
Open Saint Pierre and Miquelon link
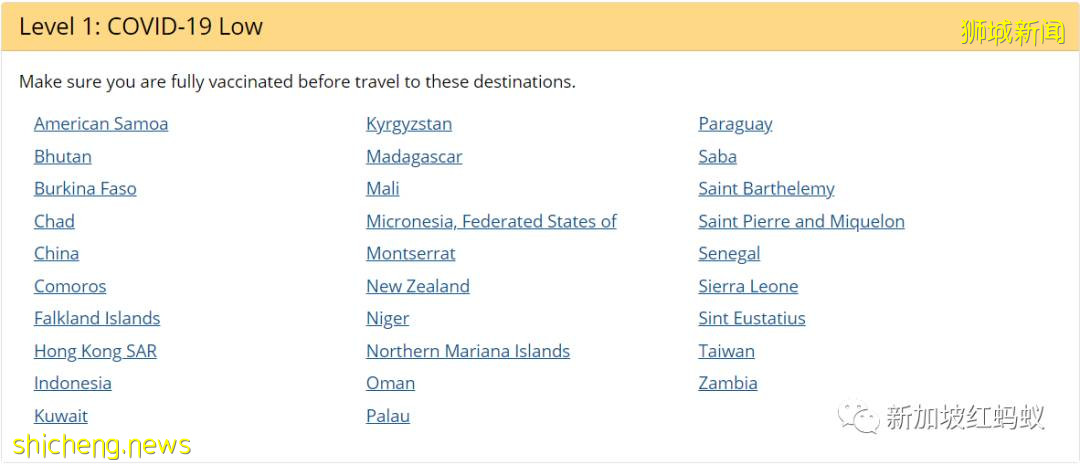[801, 222]
